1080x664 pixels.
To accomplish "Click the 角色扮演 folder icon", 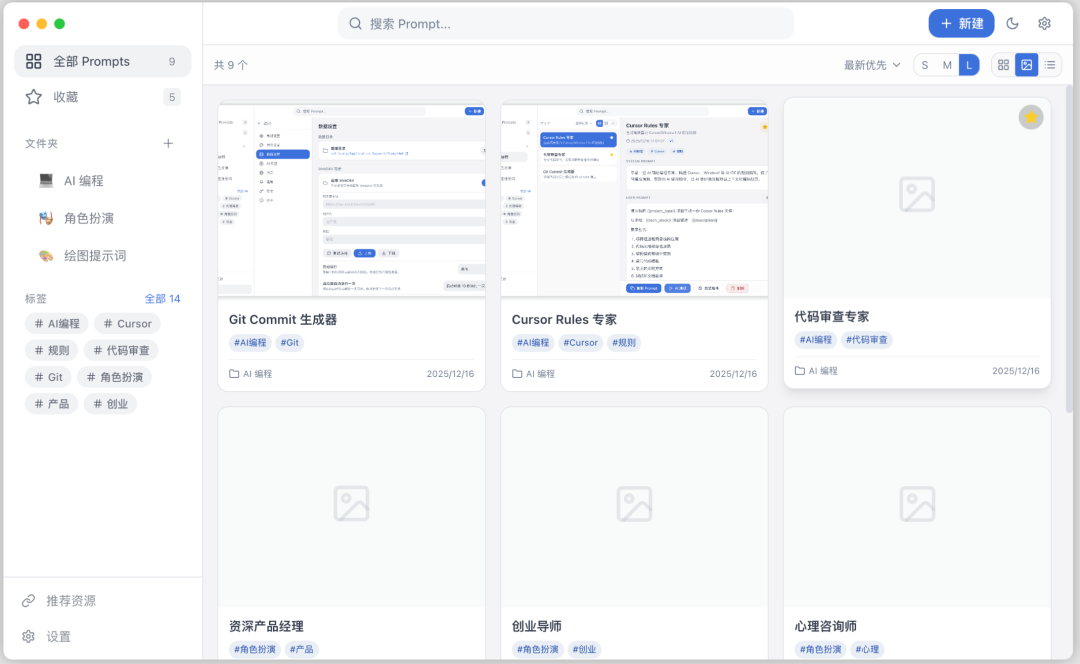I will coord(46,218).
